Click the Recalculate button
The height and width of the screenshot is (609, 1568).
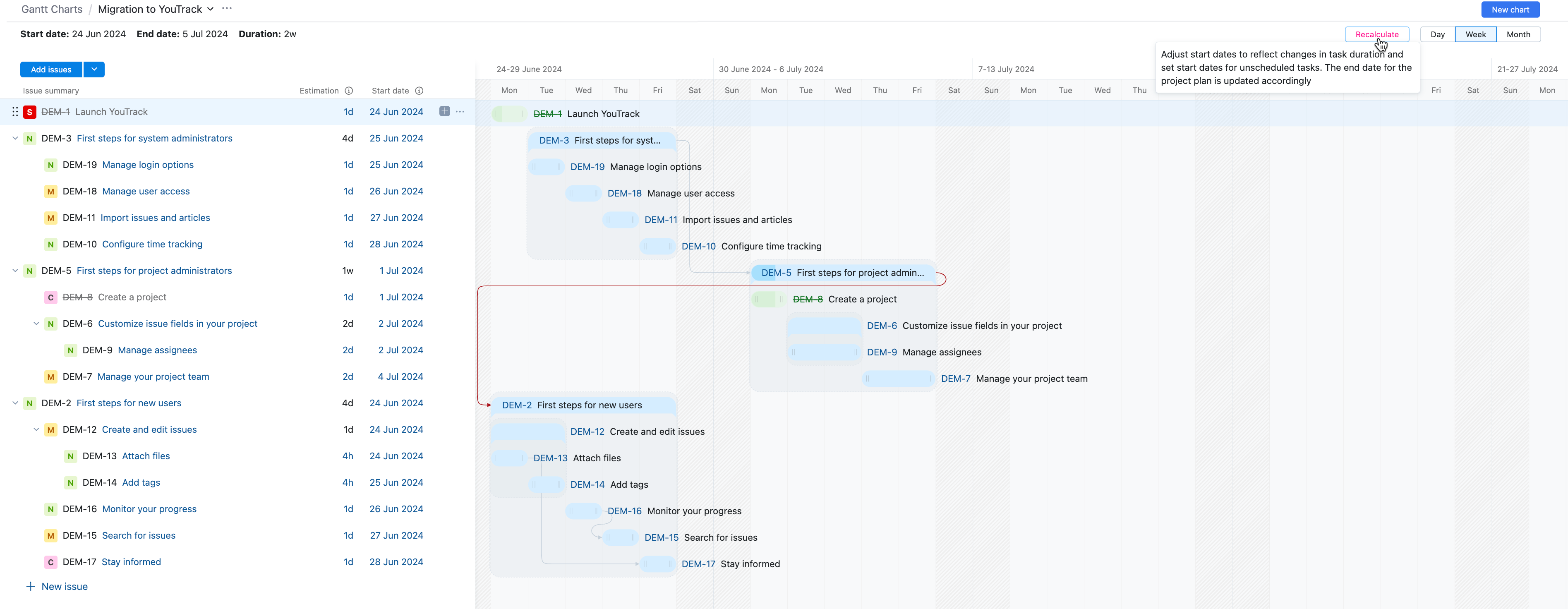tap(1377, 34)
